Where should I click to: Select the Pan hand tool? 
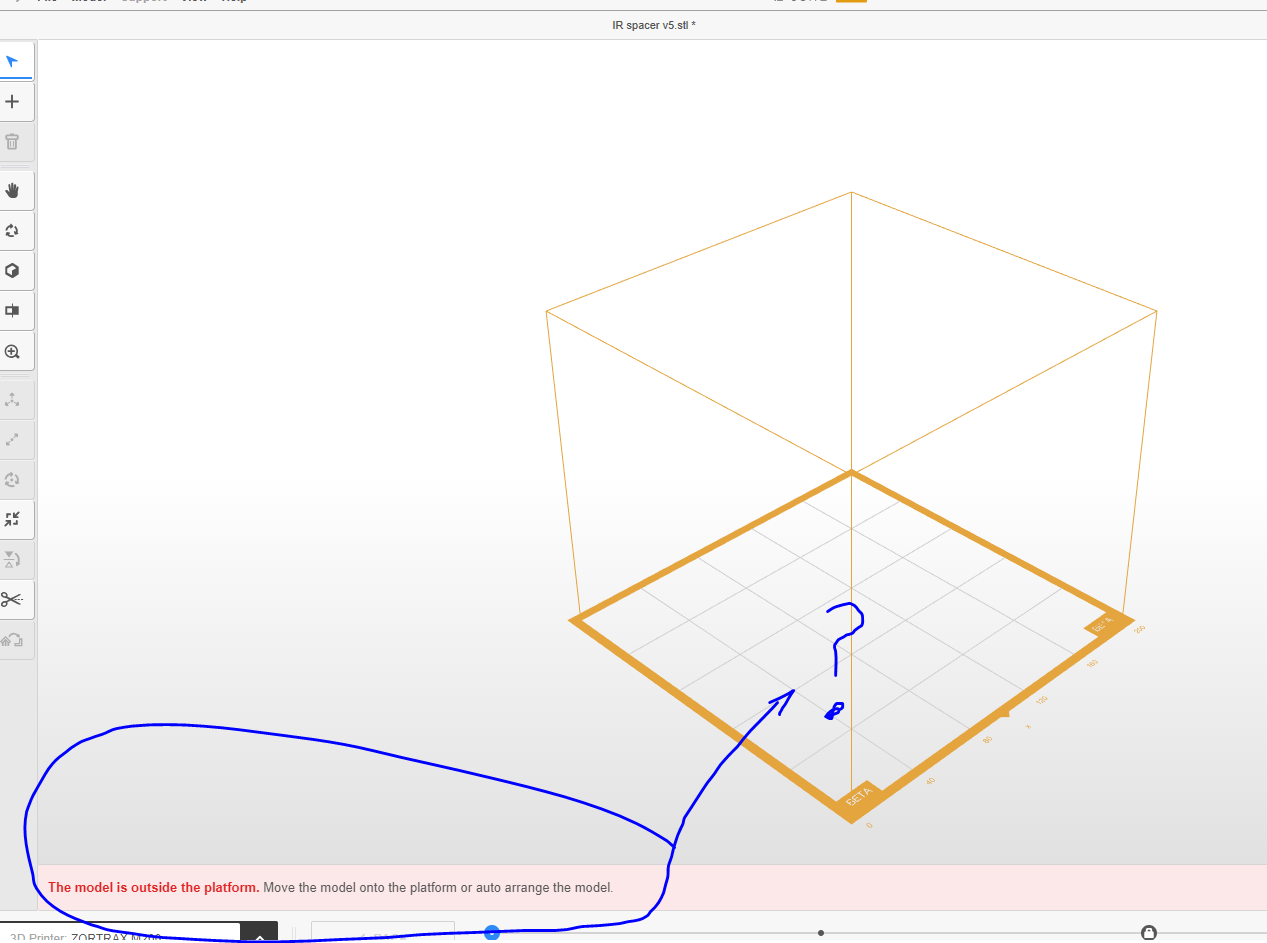coord(13,190)
